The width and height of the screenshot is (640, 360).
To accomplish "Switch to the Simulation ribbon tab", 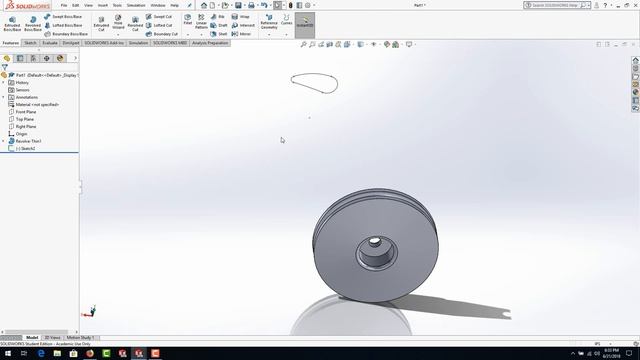I will (x=138, y=43).
